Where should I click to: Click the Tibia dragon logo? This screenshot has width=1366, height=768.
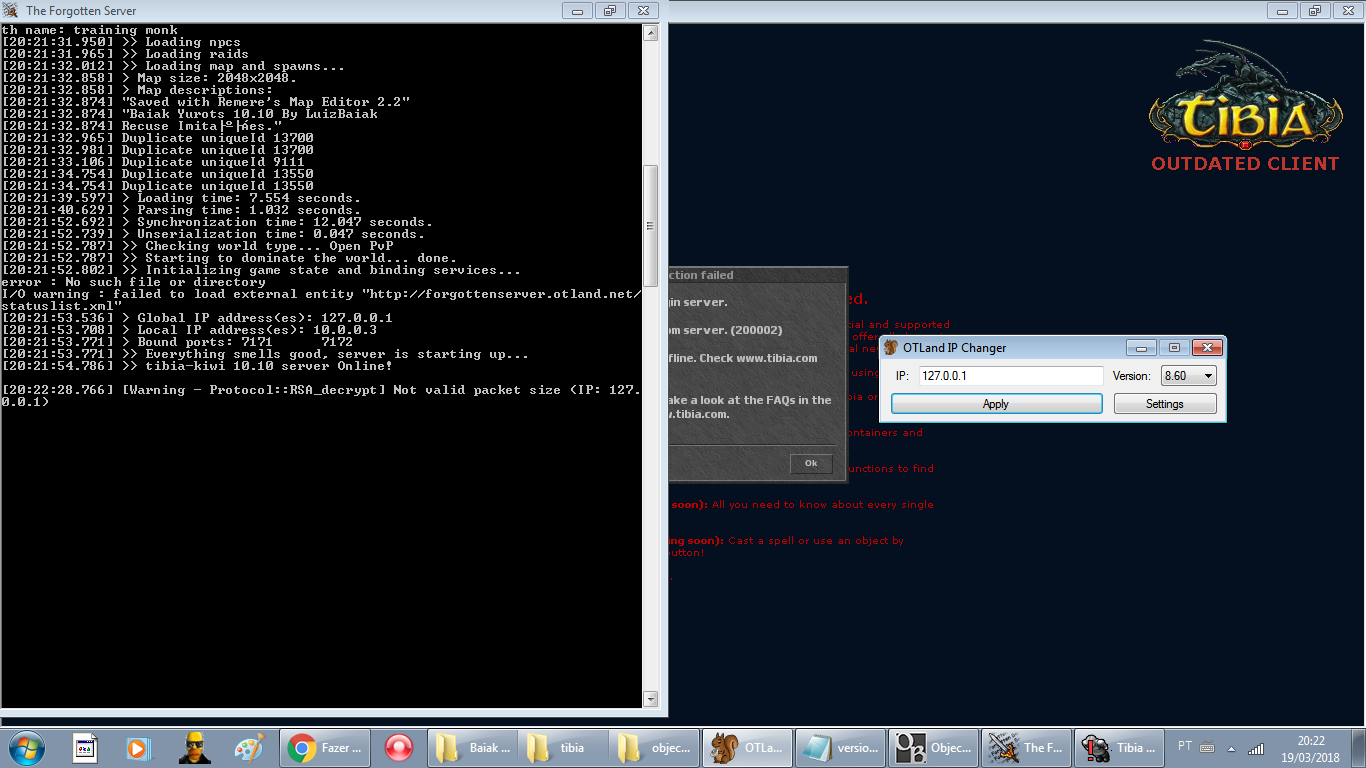click(1246, 95)
